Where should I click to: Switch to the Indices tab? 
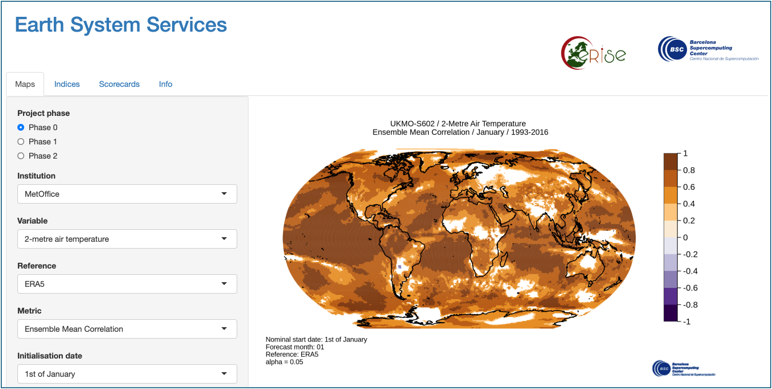(67, 84)
